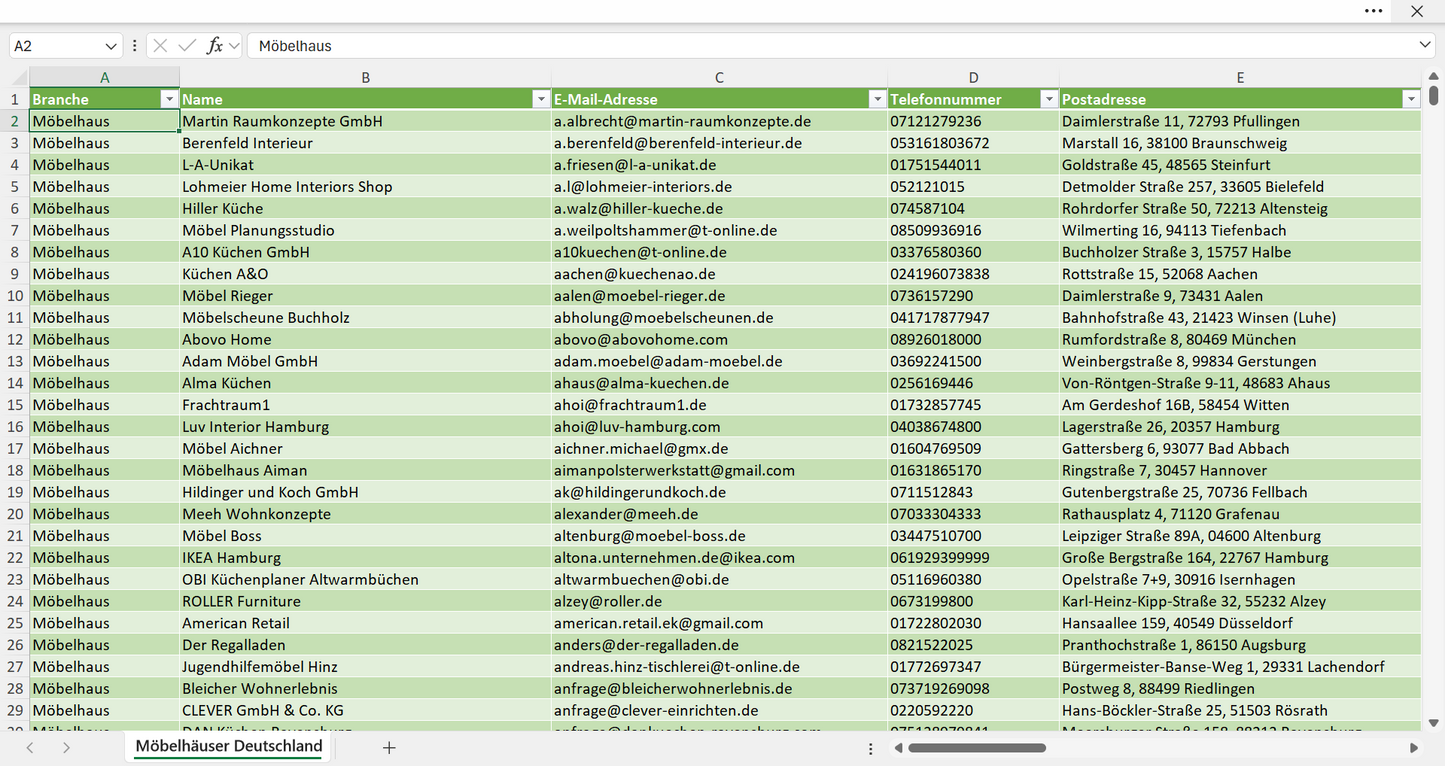This screenshot has width=1445, height=766.
Task: Click horizontal scrollbar right arrow
Action: coord(1414,748)
